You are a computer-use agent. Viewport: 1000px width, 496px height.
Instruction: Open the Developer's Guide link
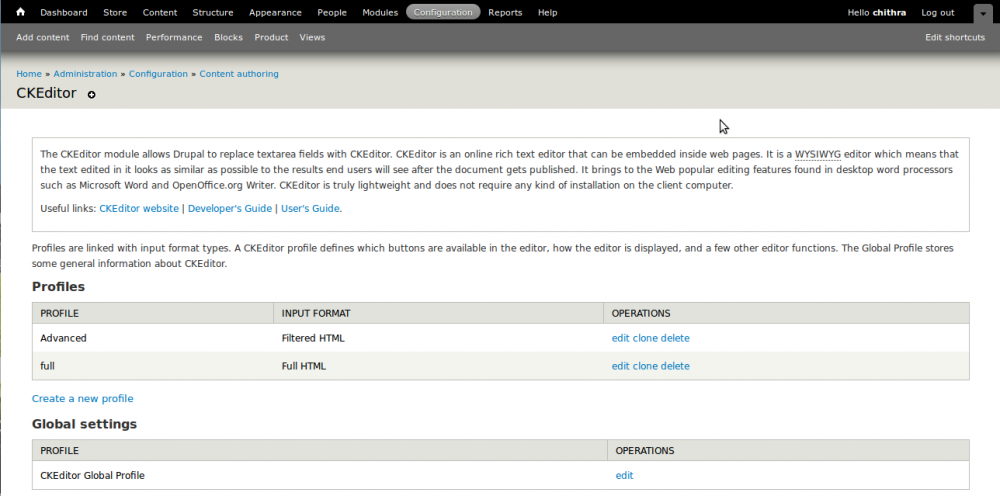pos(230,209)
